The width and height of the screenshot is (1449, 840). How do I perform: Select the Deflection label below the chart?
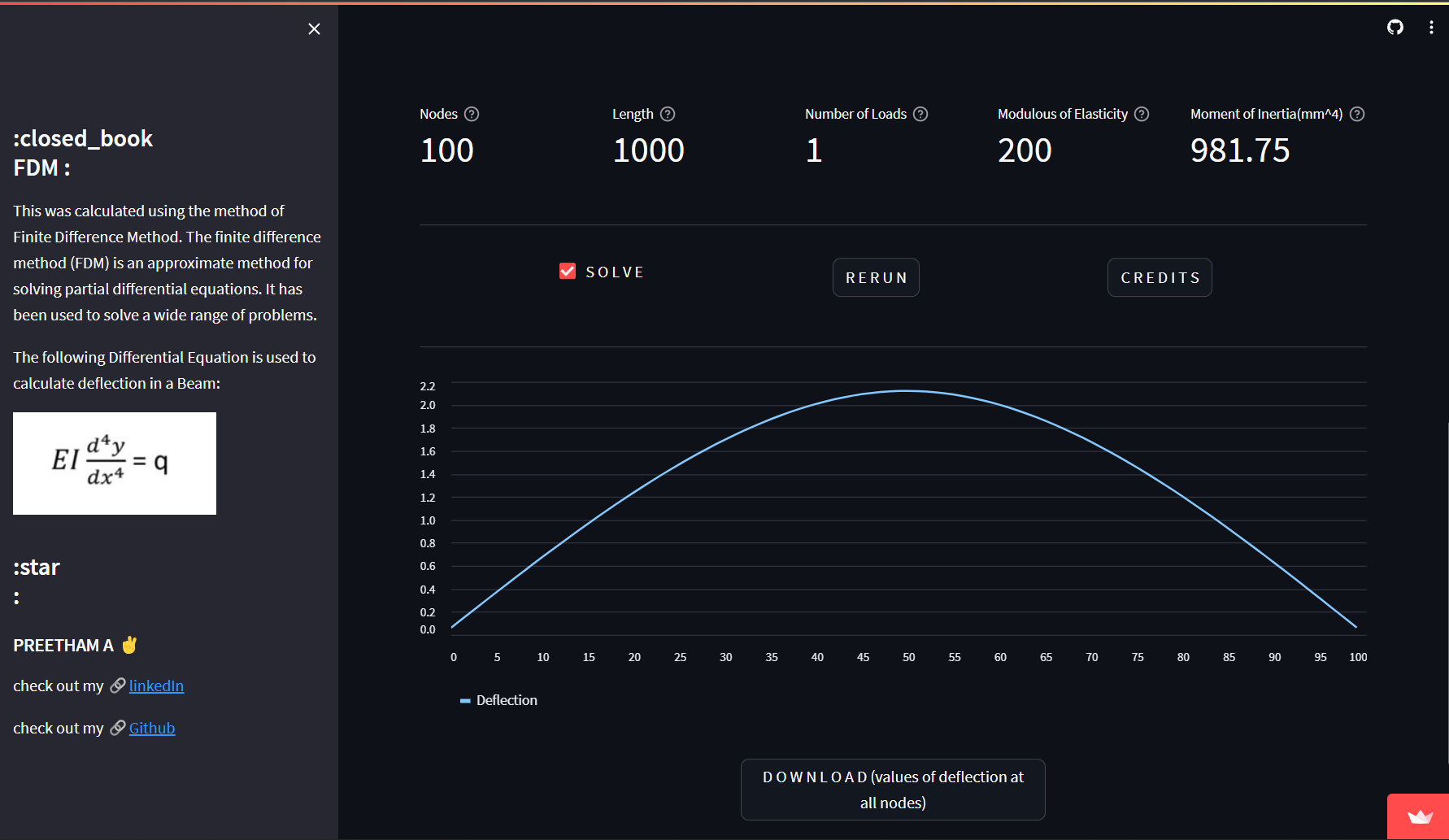click(506, 700)
